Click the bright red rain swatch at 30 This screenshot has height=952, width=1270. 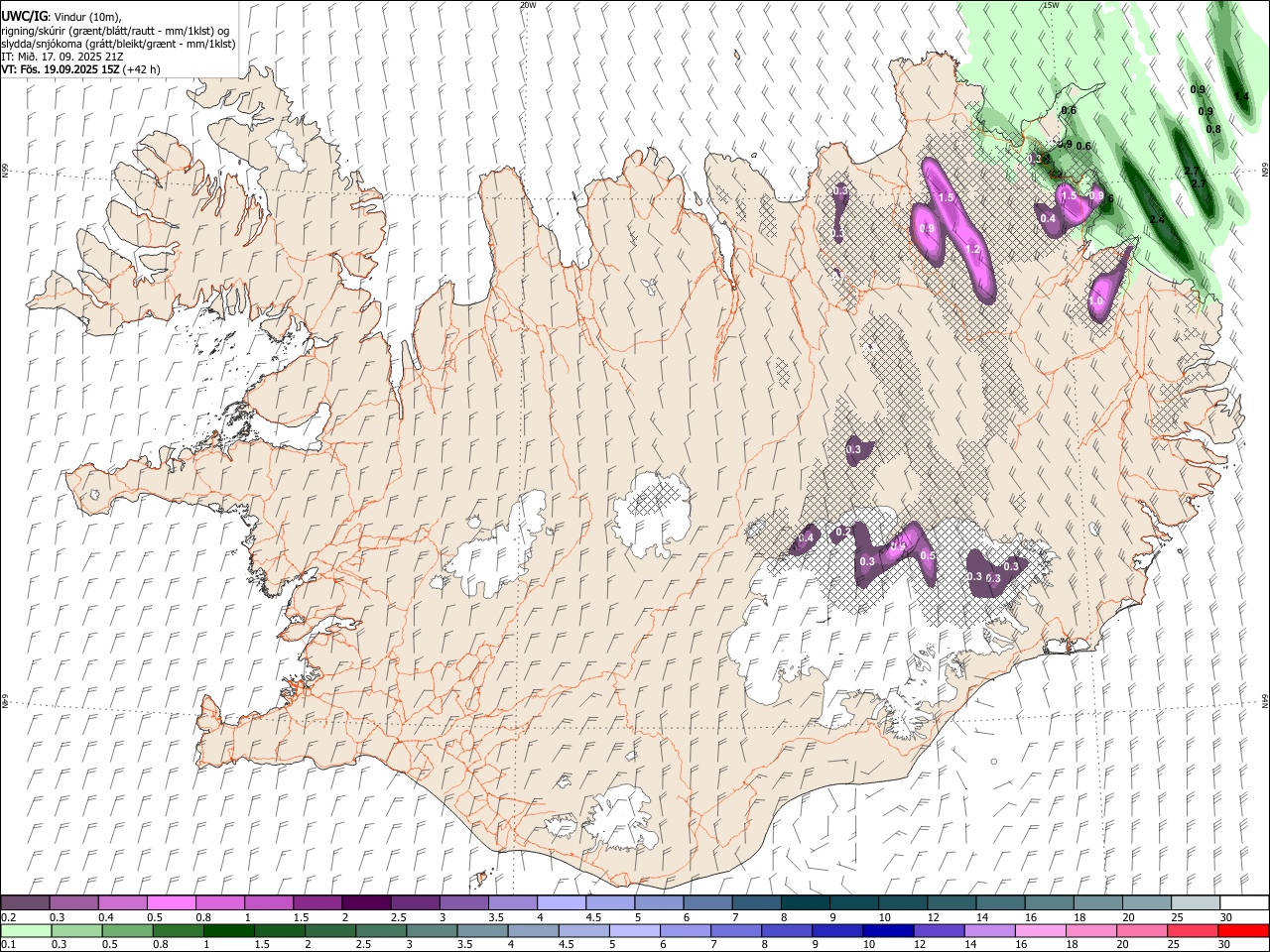coord(1243,931)
